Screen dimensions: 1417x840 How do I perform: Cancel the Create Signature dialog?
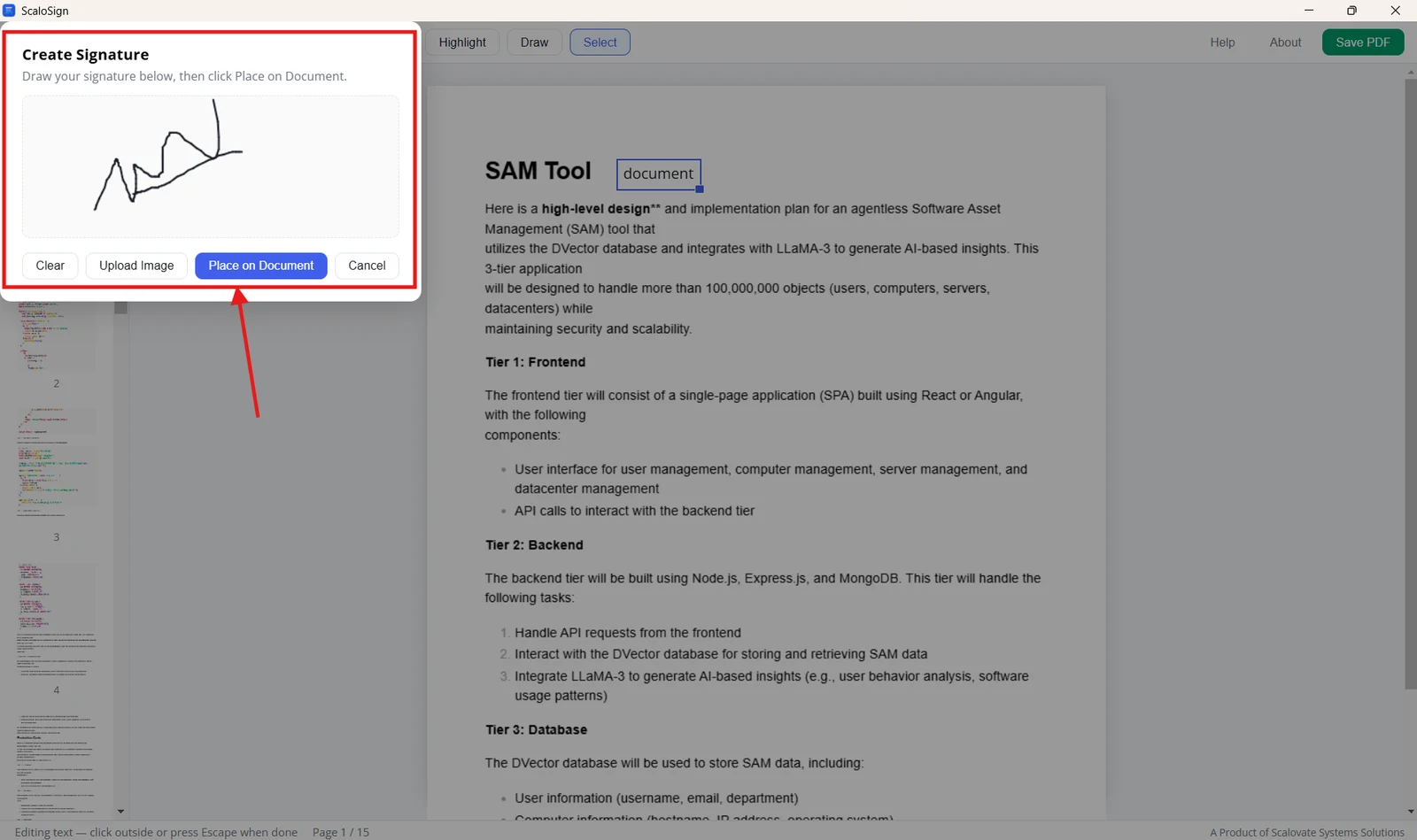click(x=367, y=266)
